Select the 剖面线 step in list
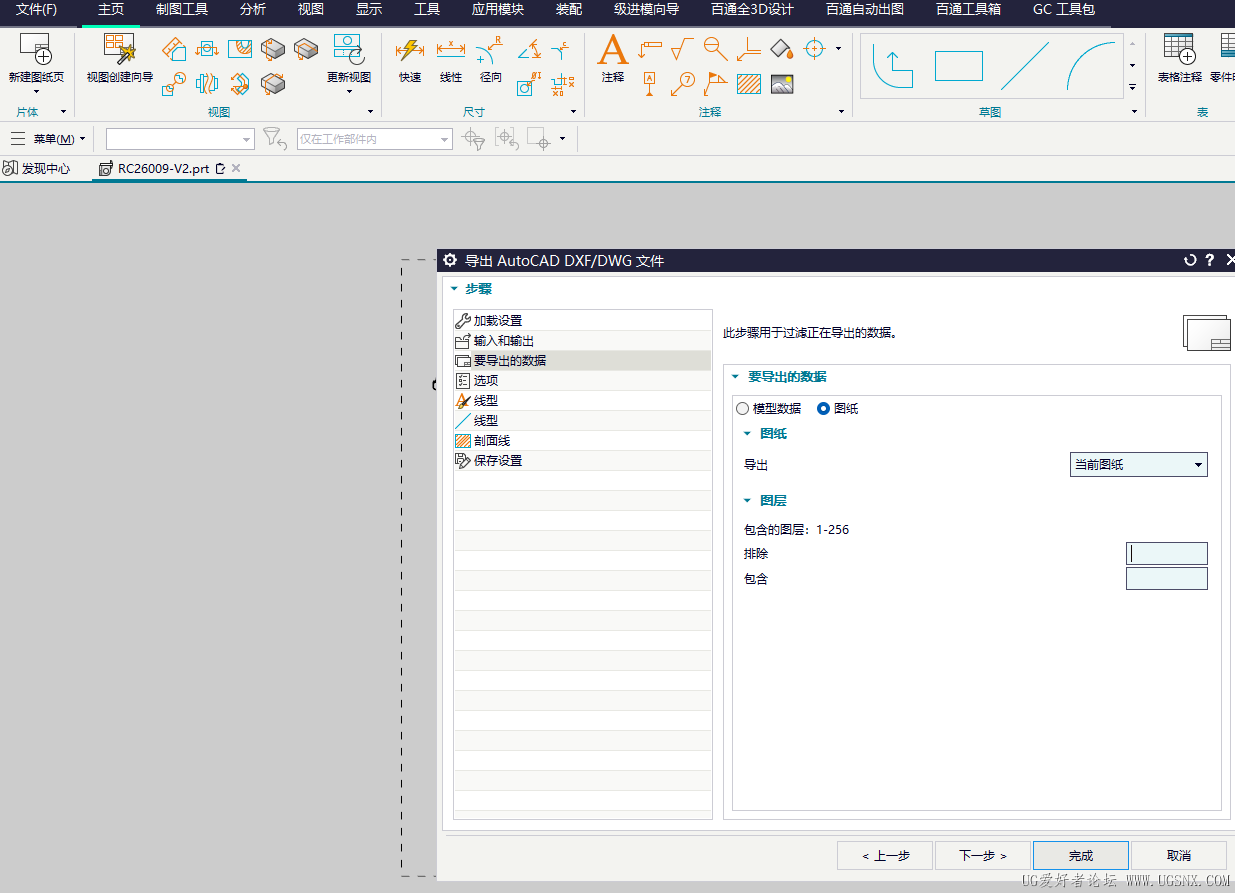The width and height of the screenshot is (1235, 893). point(582,441)
